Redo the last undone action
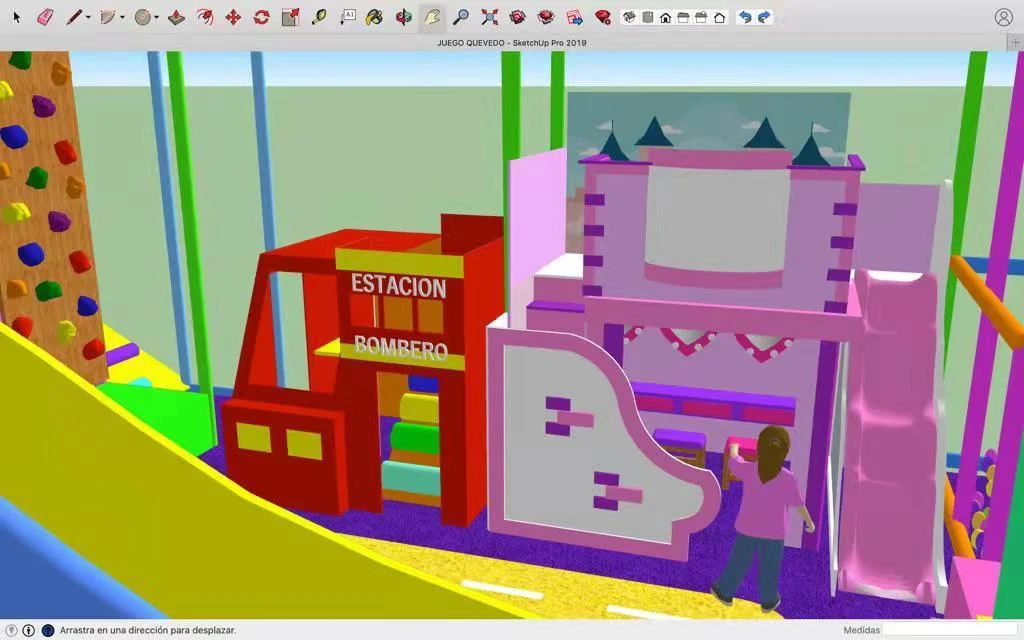Screen dimensions: 1024x640 coord(764,18)
